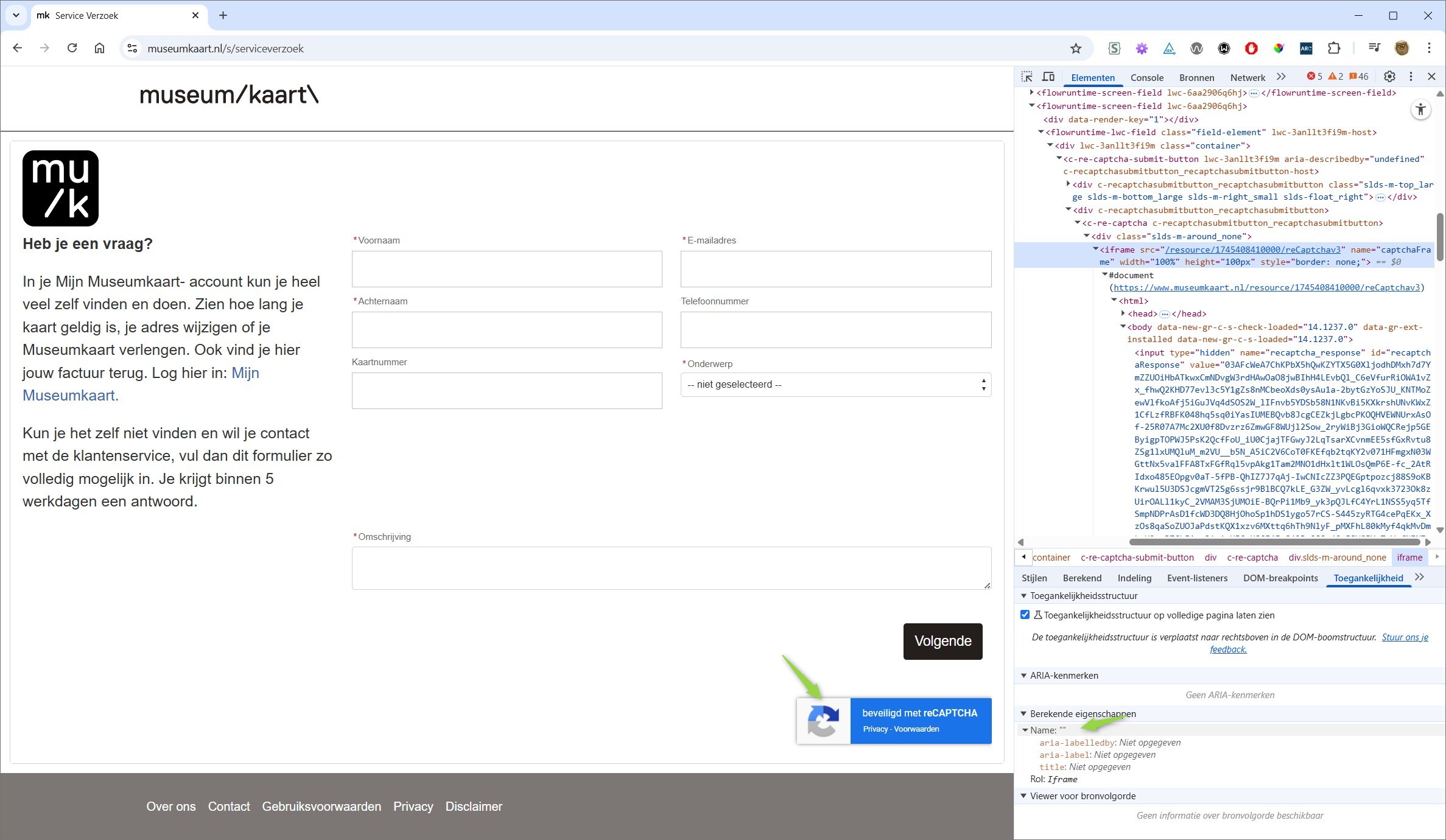Image resolution: width=1446 pixels, height=840 pixels.
Task: Open the Mijn Museumkaart link
Action: pyautogui.click(x=141, y=384)
